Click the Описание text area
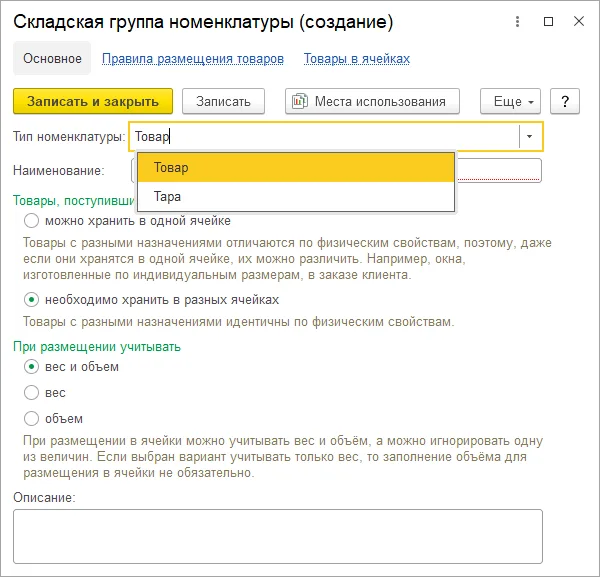The width and height of the screenshot is (600, 577). [x=278, y=536]
